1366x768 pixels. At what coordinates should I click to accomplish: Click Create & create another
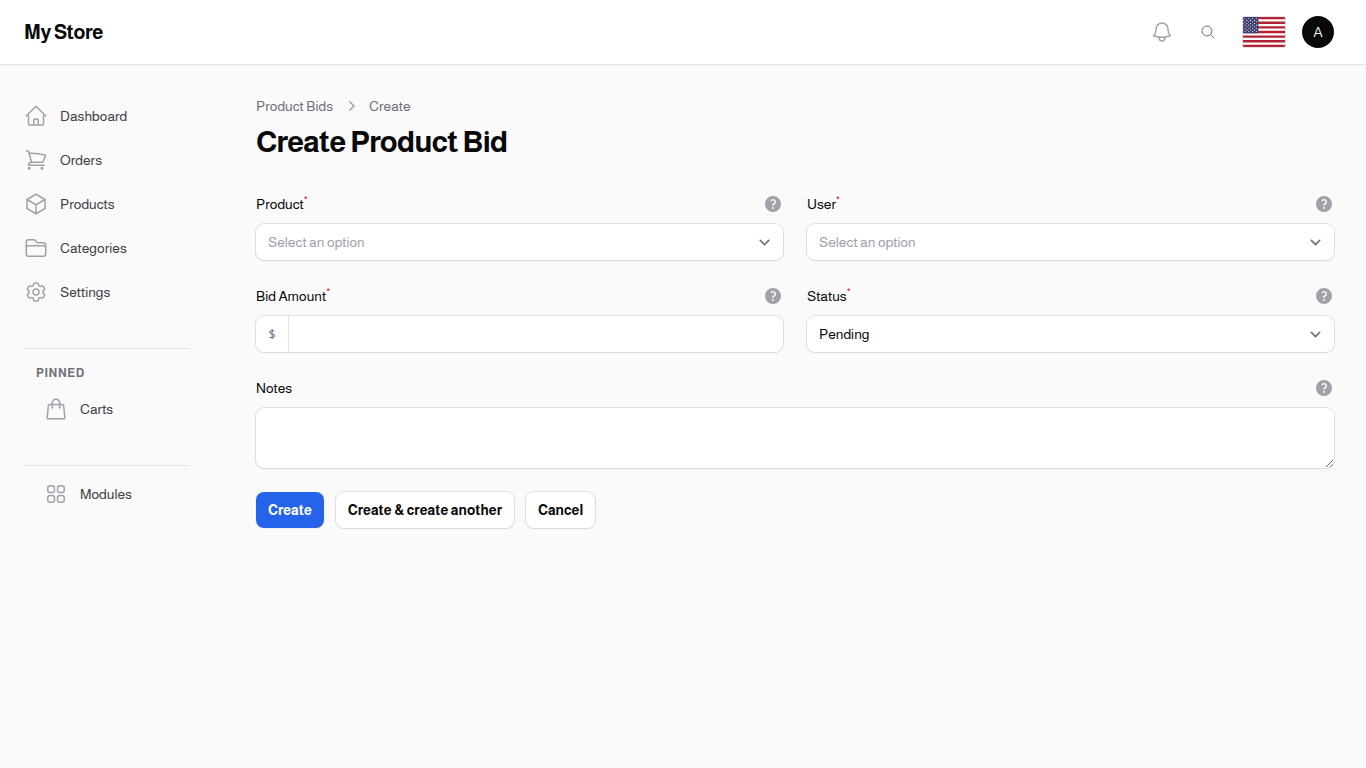coord(424,510)
